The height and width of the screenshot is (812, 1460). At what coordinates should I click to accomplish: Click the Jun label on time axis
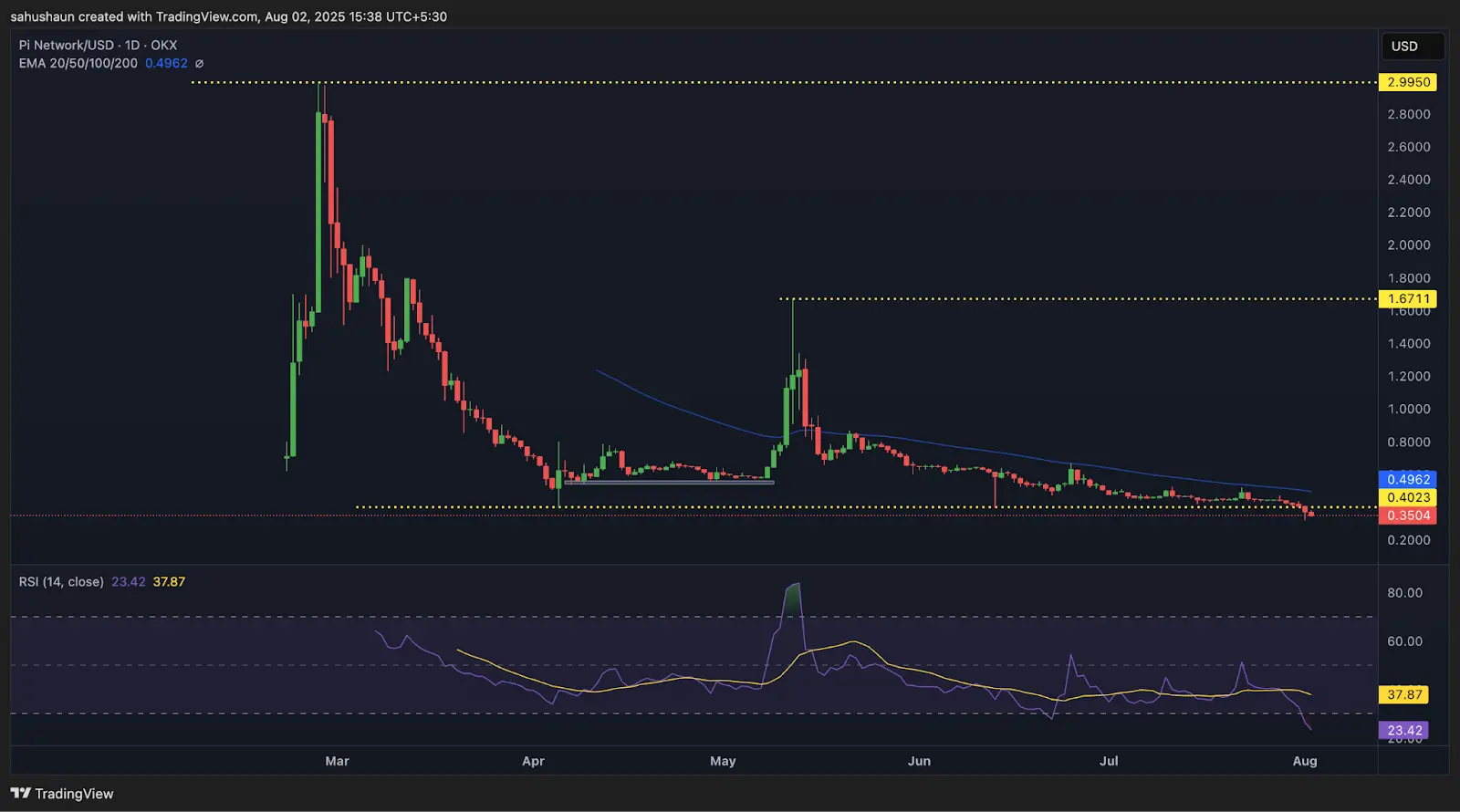(x=919, y=761)
